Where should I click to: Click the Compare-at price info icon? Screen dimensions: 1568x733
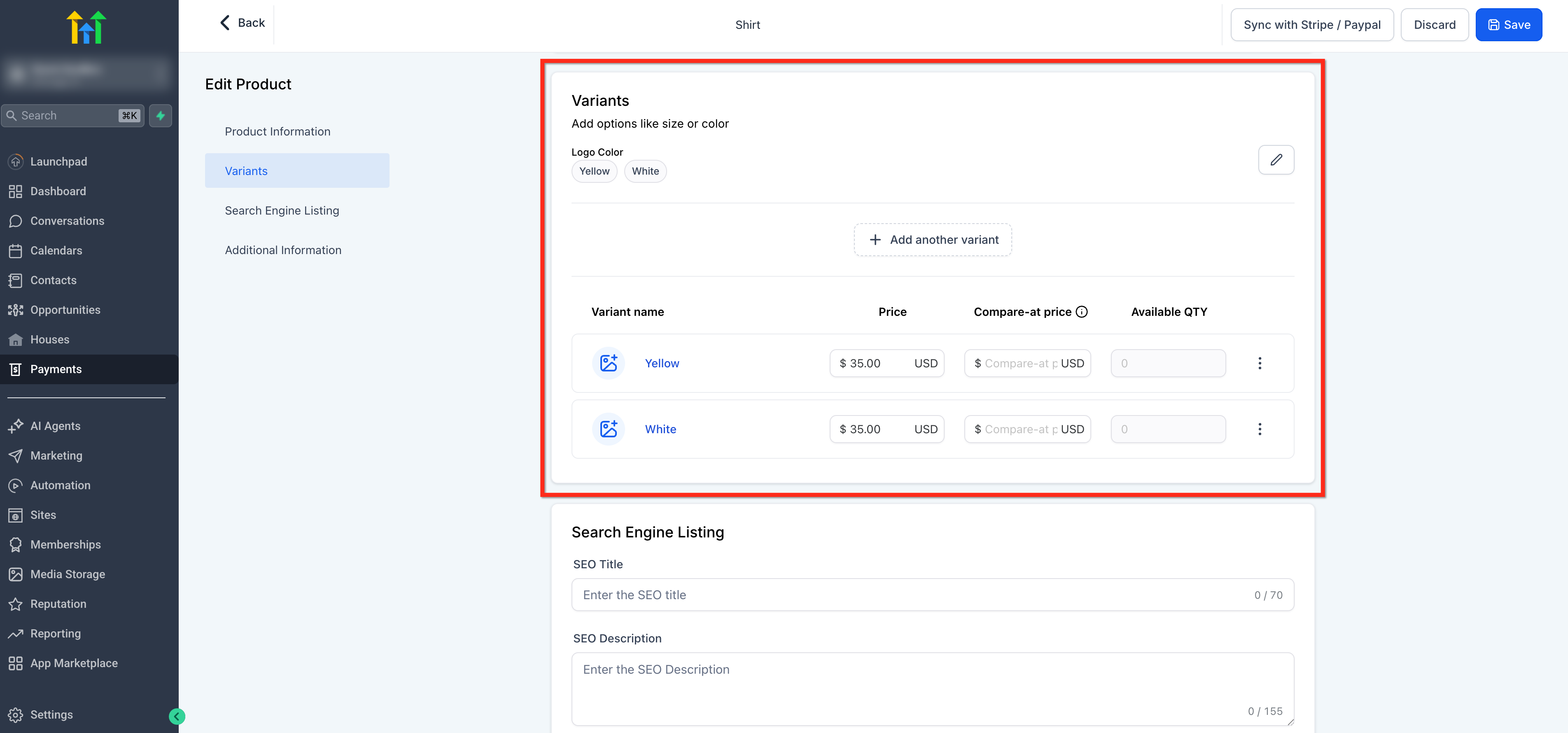tap(1081, 312)
